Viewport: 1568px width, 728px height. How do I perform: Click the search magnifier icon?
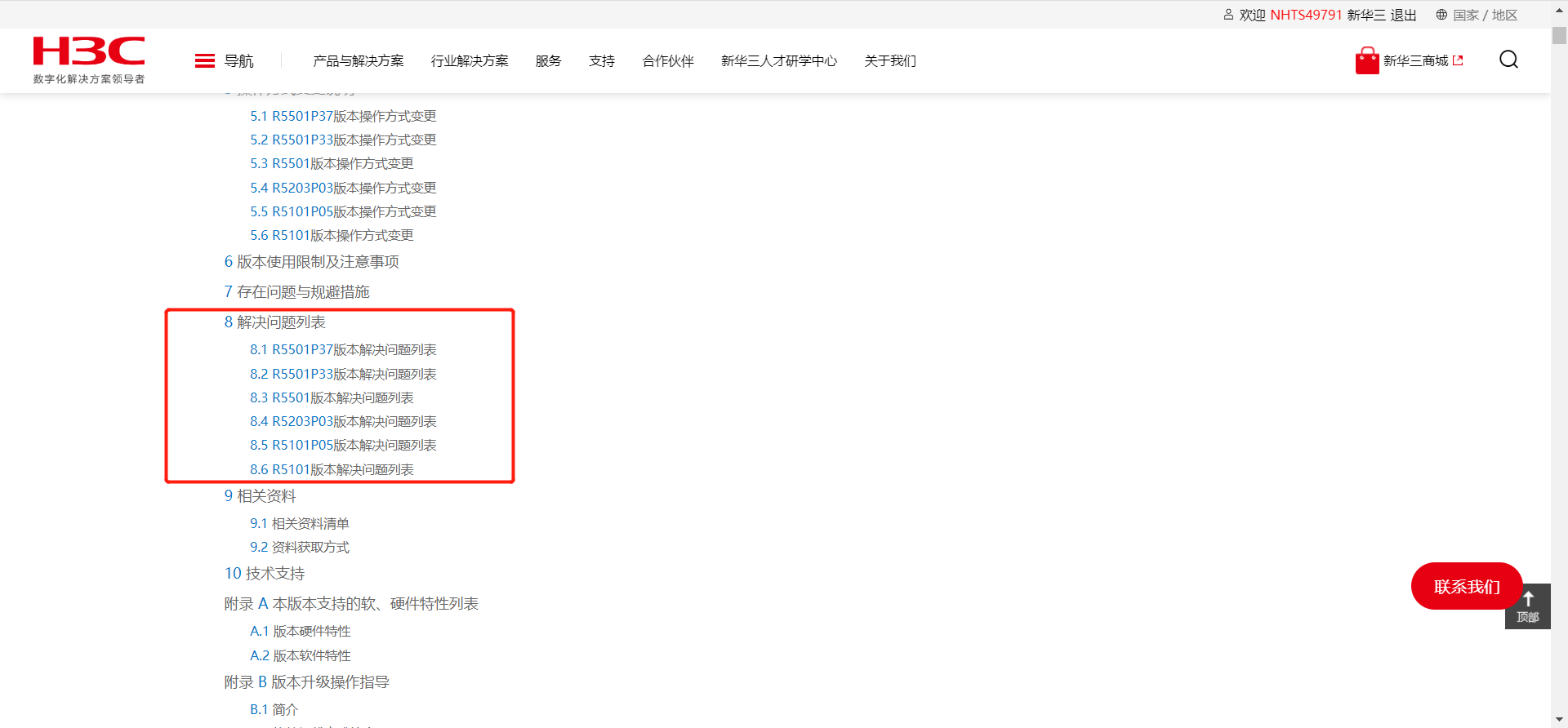[1508, 60]
